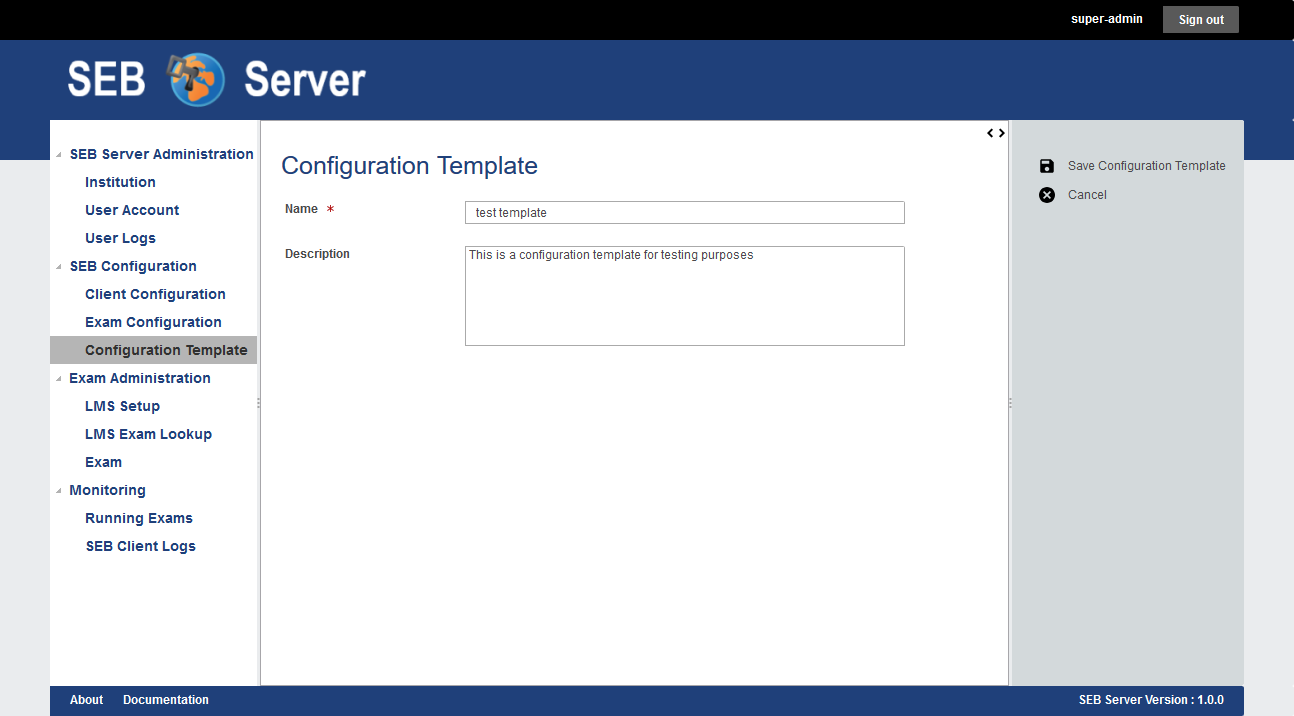Screen dimensions: 1294x716
Task: View SEB Client Logs
Action: (140, 546)
